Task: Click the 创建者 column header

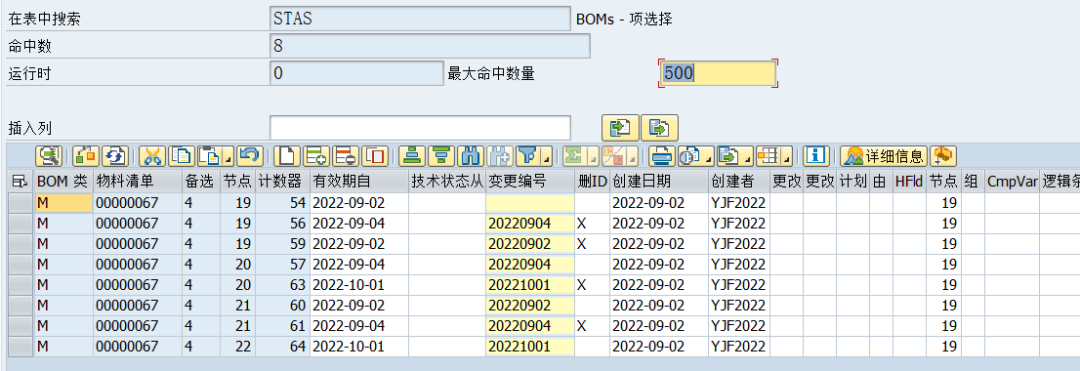Action: 739,182
